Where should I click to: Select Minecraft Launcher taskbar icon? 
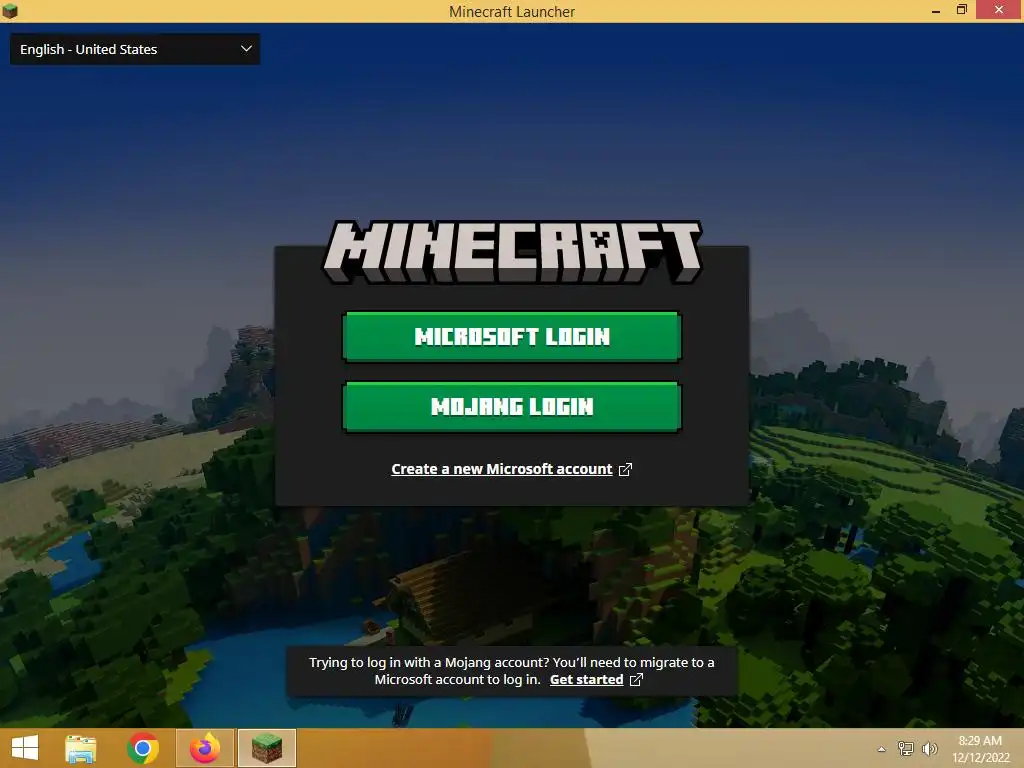tap(267, 748)
